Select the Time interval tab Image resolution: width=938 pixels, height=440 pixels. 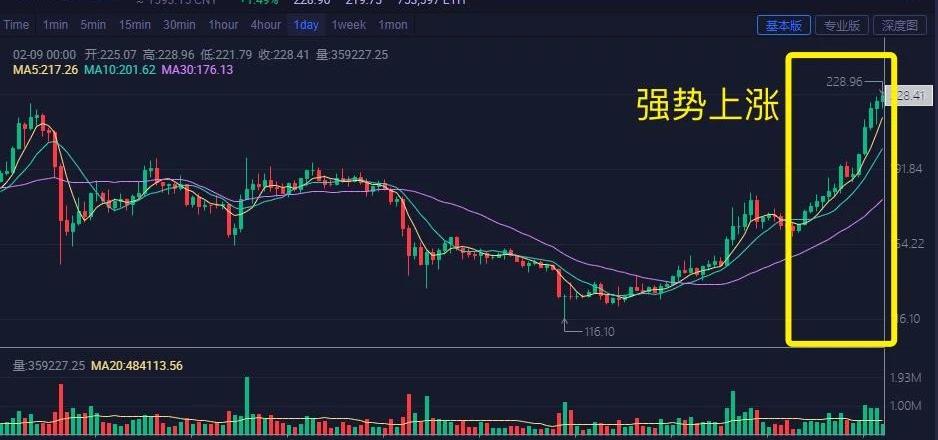point(16,25)
